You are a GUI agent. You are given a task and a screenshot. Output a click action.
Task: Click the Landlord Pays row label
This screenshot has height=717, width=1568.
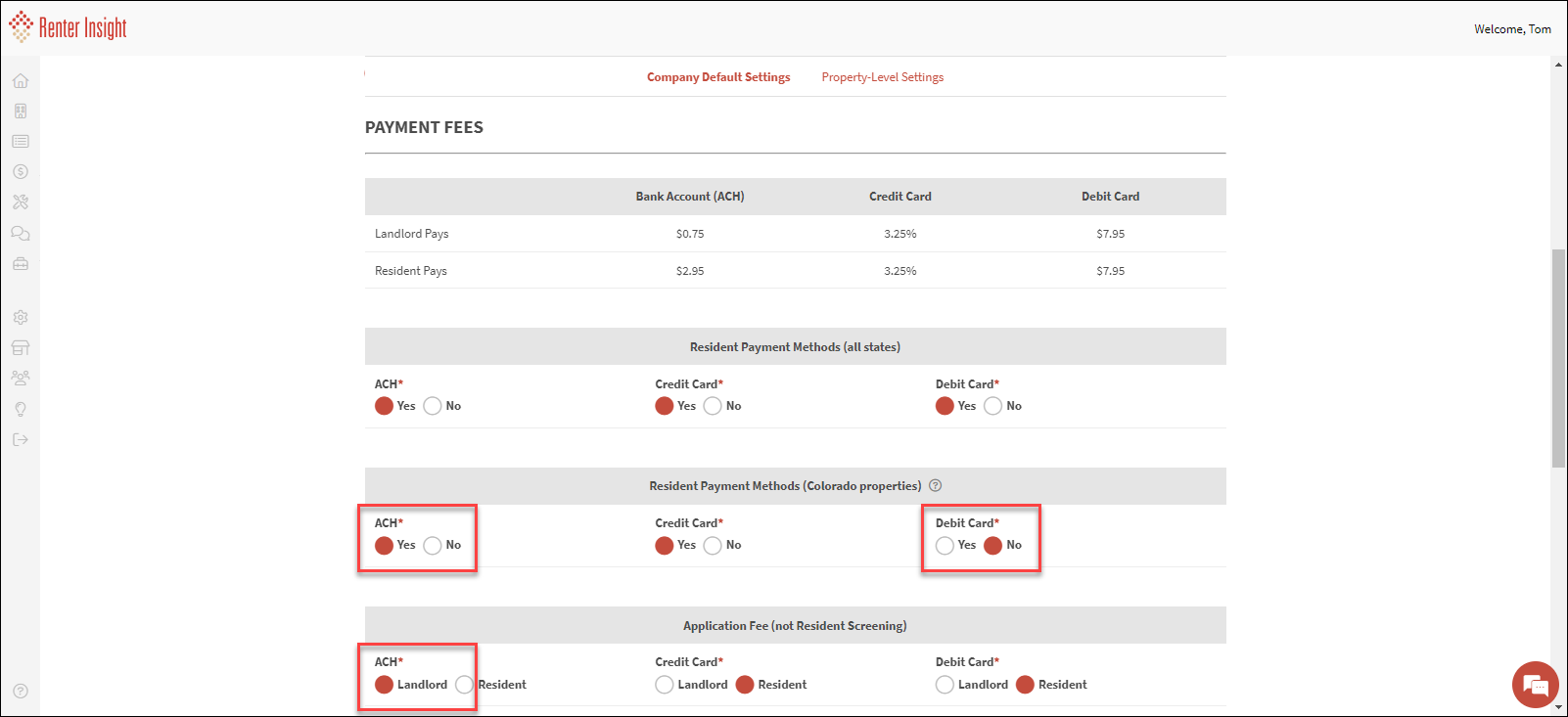412,234
